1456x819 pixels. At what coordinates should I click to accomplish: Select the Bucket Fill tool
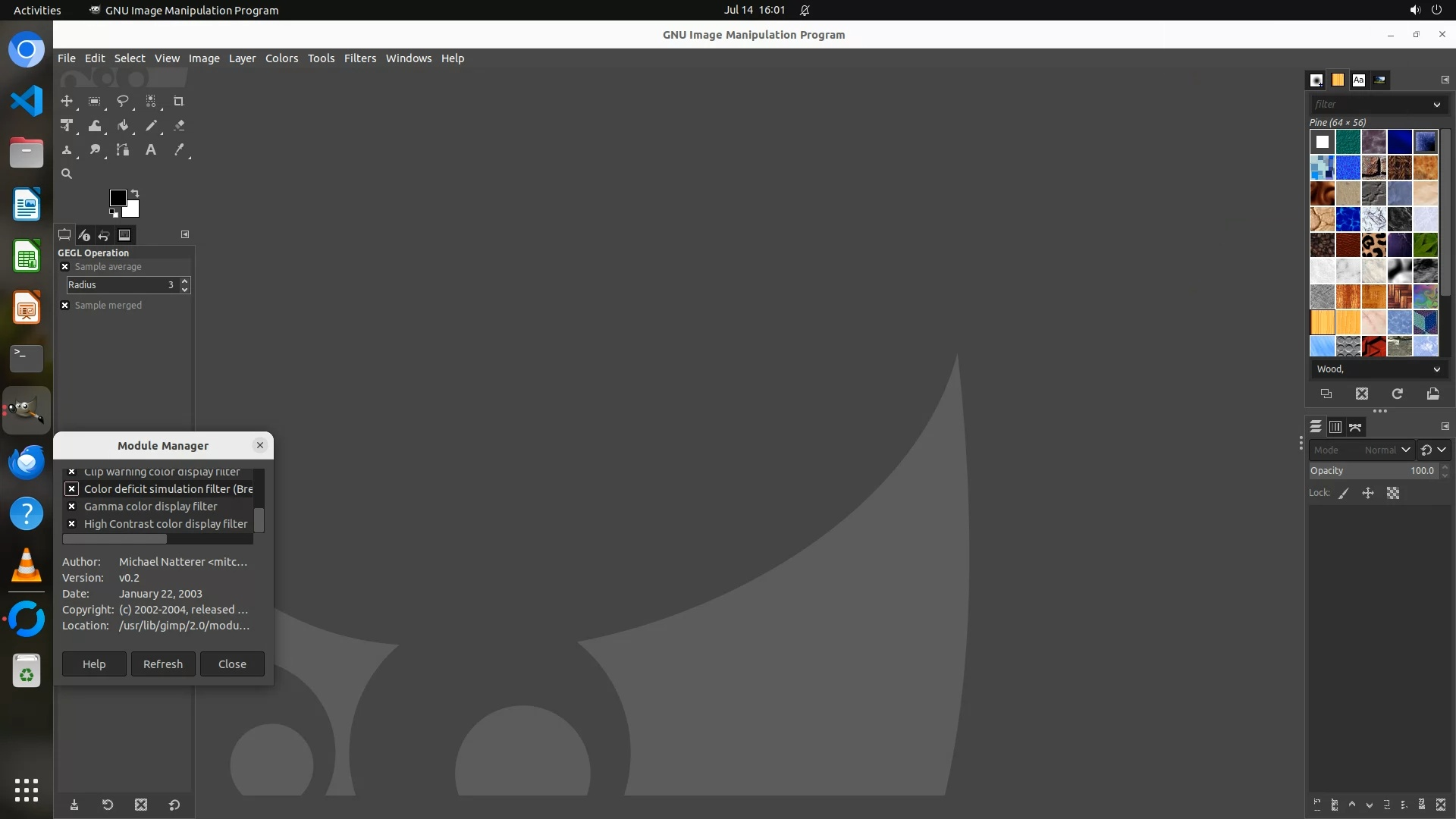123,126
